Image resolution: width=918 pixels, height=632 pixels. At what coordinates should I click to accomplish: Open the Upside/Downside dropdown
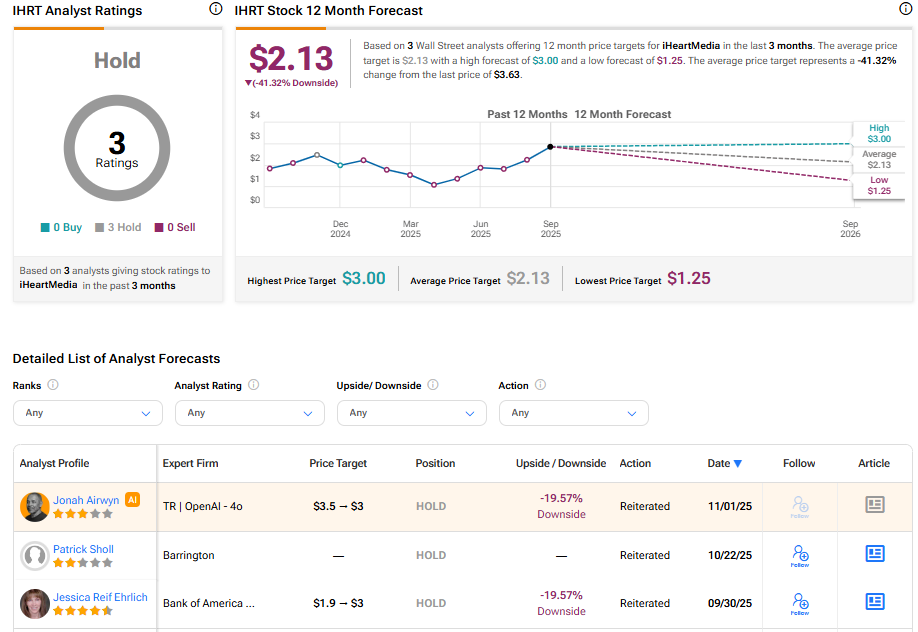[x=412, y=413]
